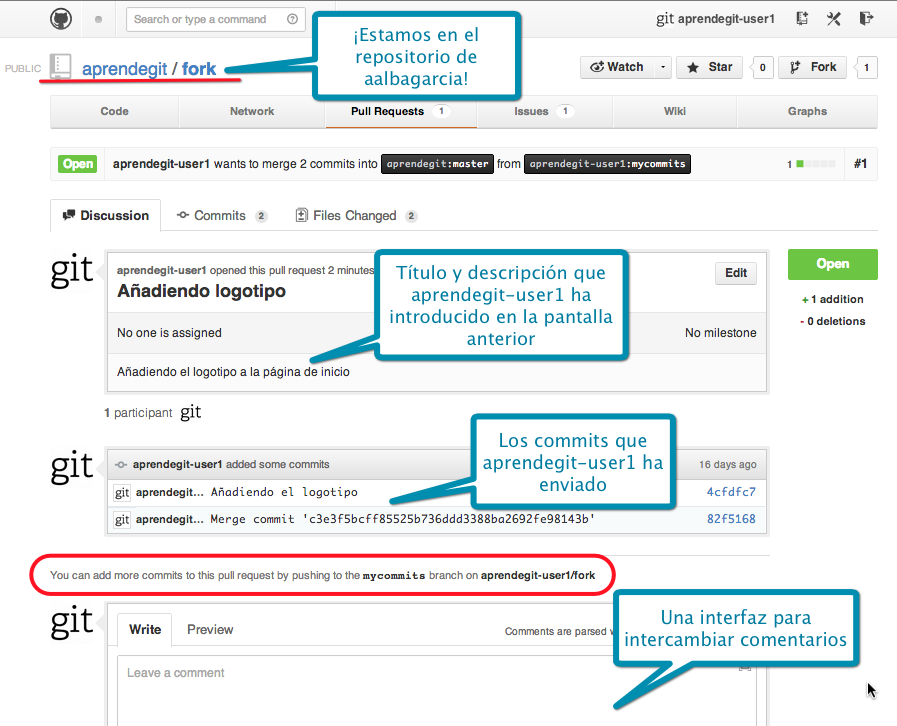
Task: Click the GitHub Octocat logo
Action: pos(61,18)
